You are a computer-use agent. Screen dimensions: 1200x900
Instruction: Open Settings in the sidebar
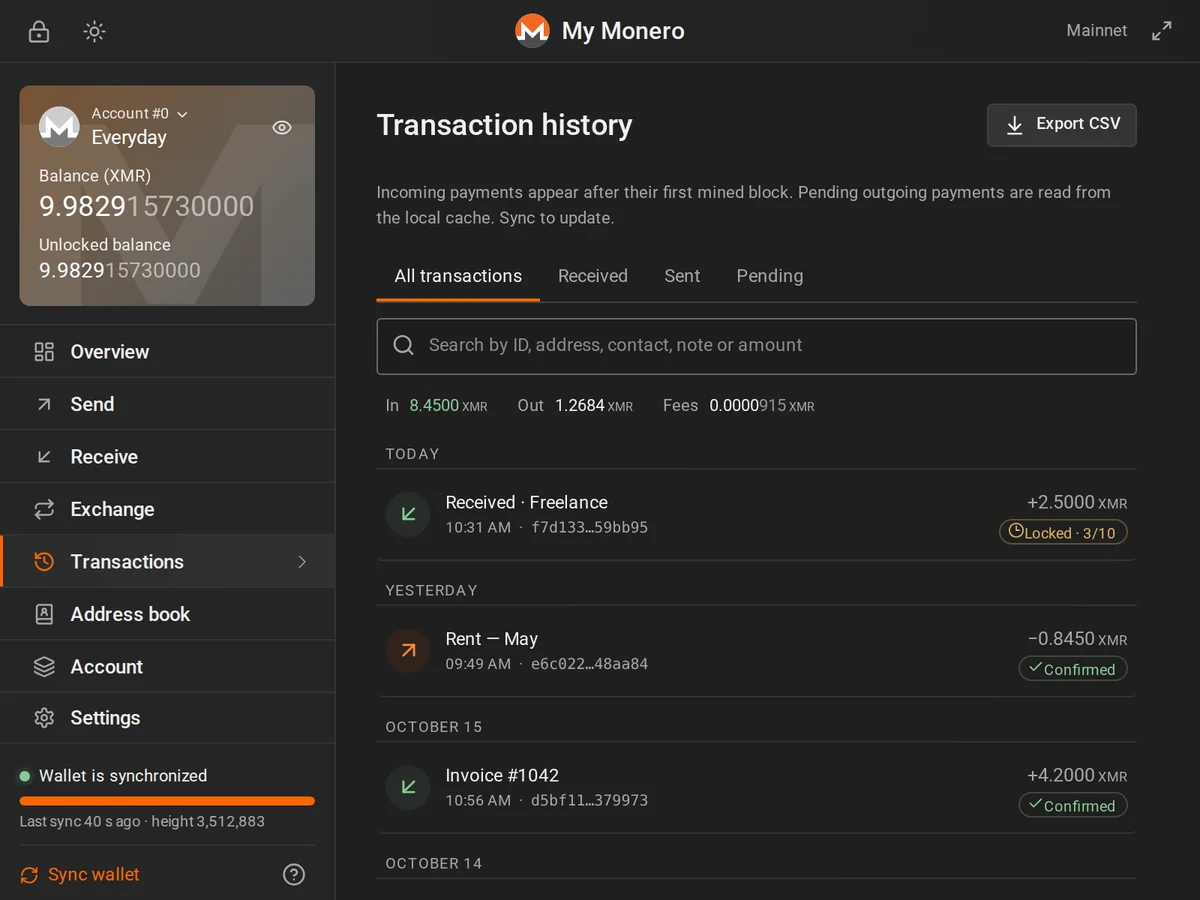[167, 718]
